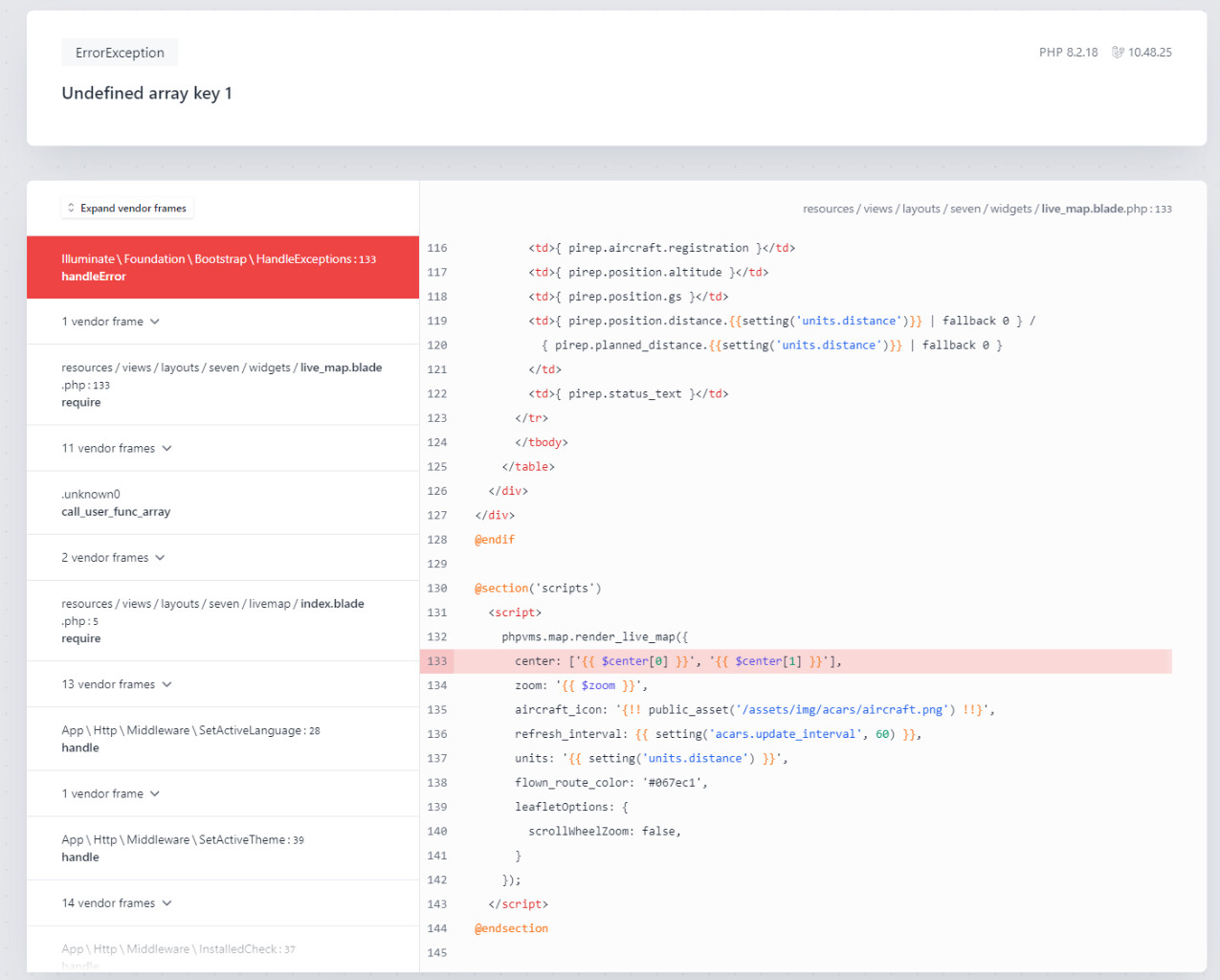Select the InstalledCheck:37 handle frame
This screenshot has height=980, width=1220.
pyautogui.click(x=222, y=952)
